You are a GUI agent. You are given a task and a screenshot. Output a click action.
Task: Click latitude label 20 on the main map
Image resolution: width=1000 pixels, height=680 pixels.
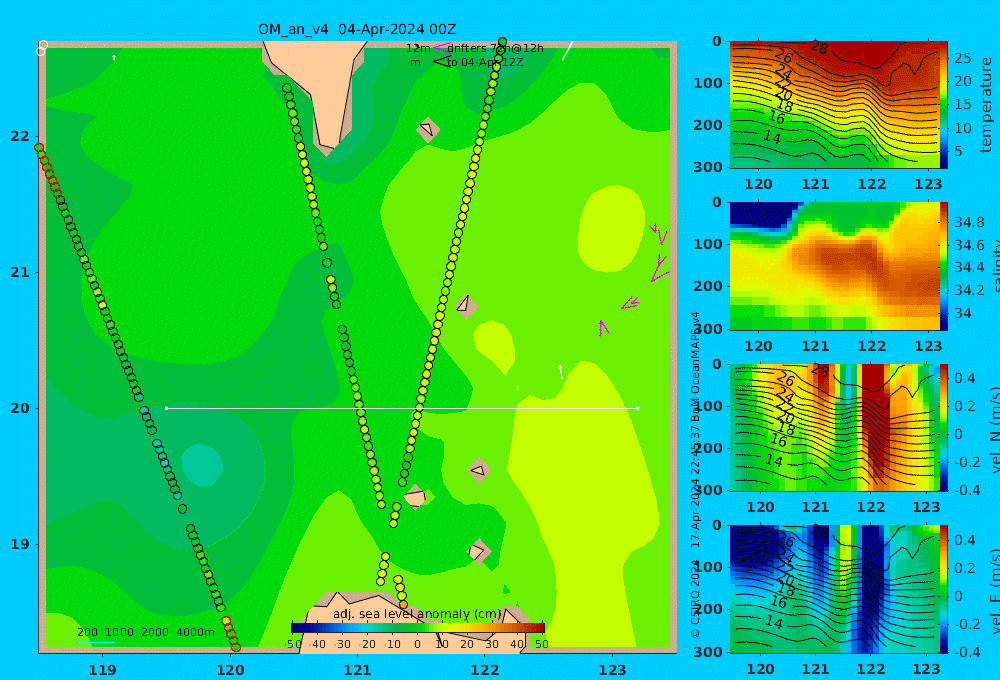(x=20, y=408)
